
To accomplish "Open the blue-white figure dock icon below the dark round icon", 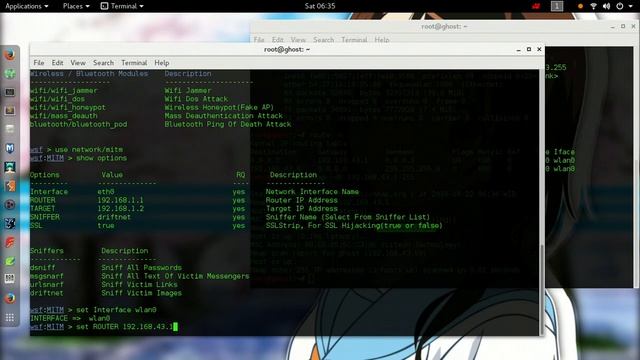I will (x=10, y=223).
